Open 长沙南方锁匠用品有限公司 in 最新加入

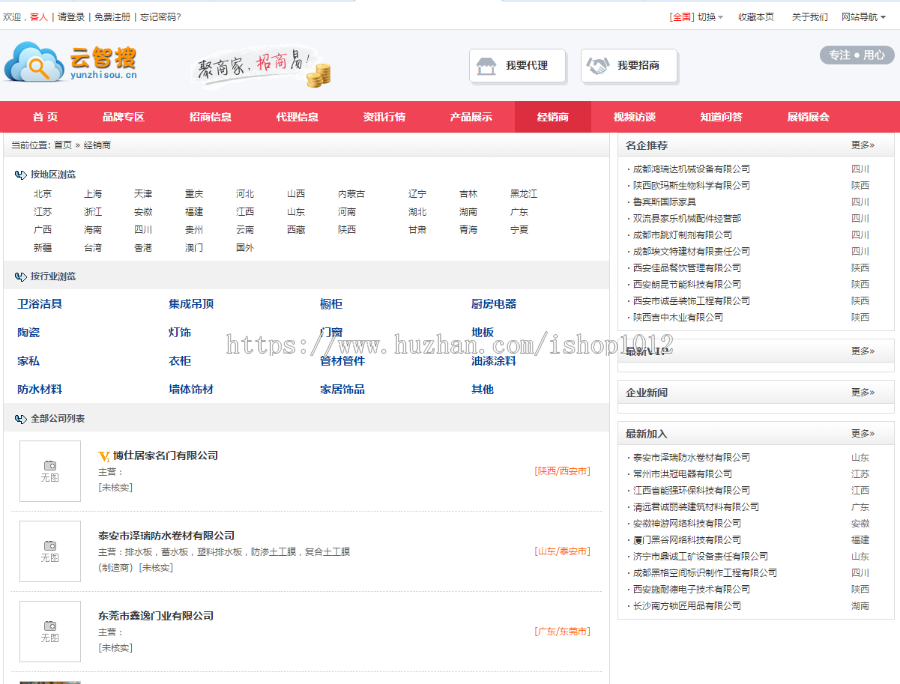point(686,606)
